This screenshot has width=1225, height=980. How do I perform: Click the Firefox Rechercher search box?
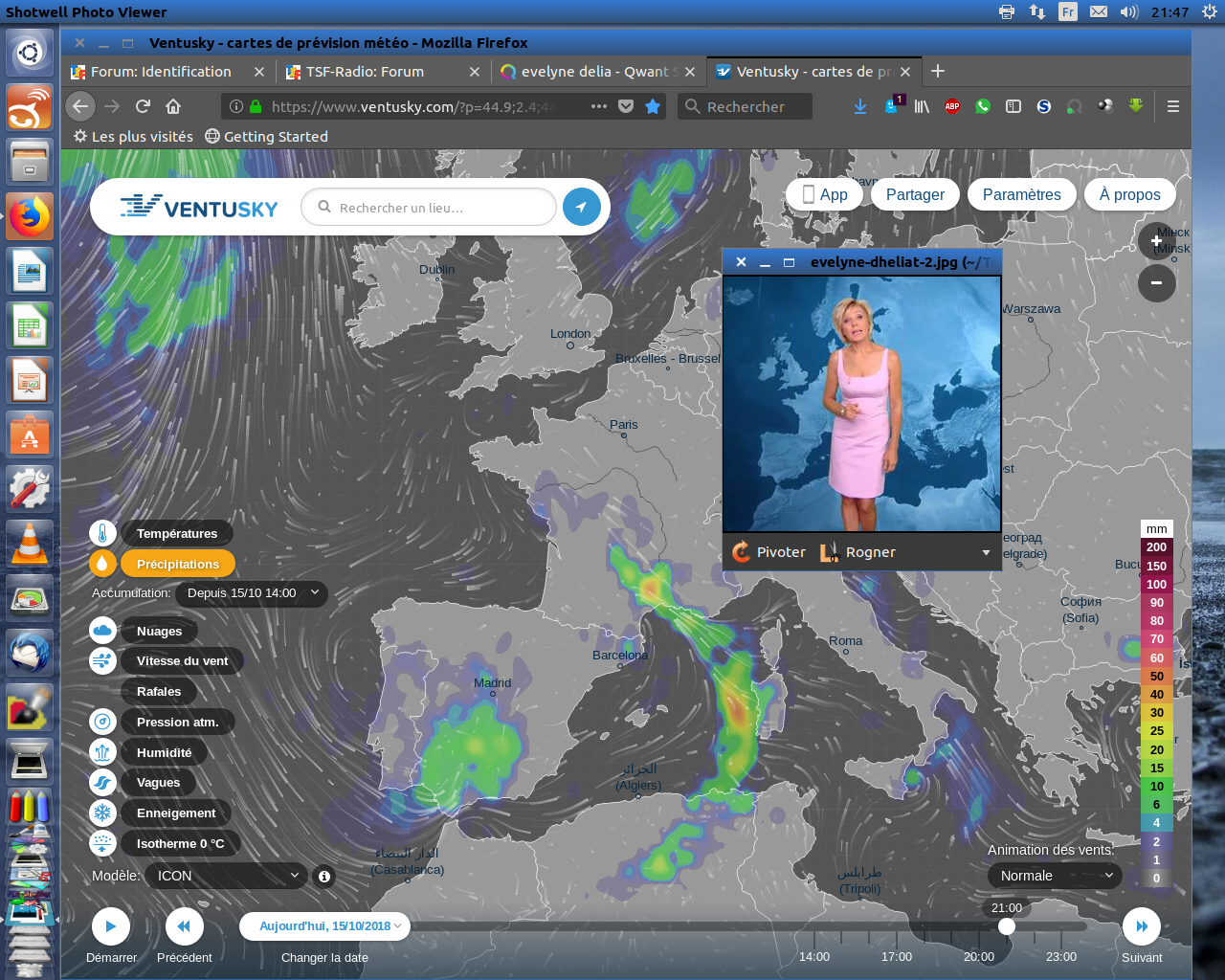[746, 106]
